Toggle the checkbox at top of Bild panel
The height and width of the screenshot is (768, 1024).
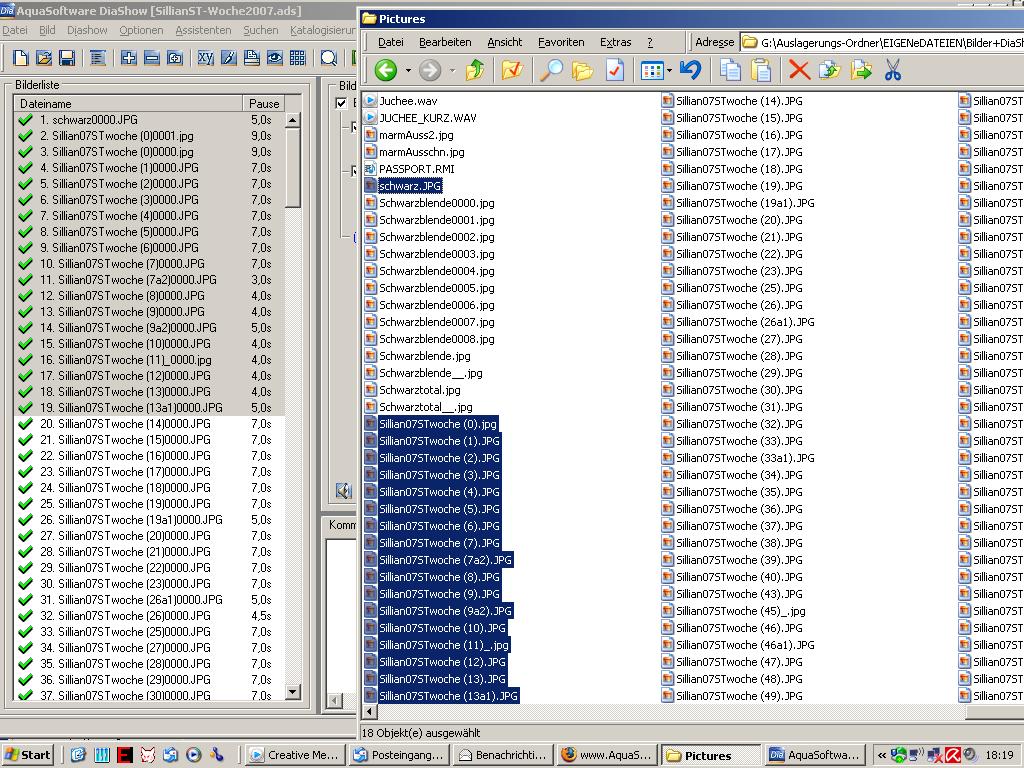tap(342, 103)
